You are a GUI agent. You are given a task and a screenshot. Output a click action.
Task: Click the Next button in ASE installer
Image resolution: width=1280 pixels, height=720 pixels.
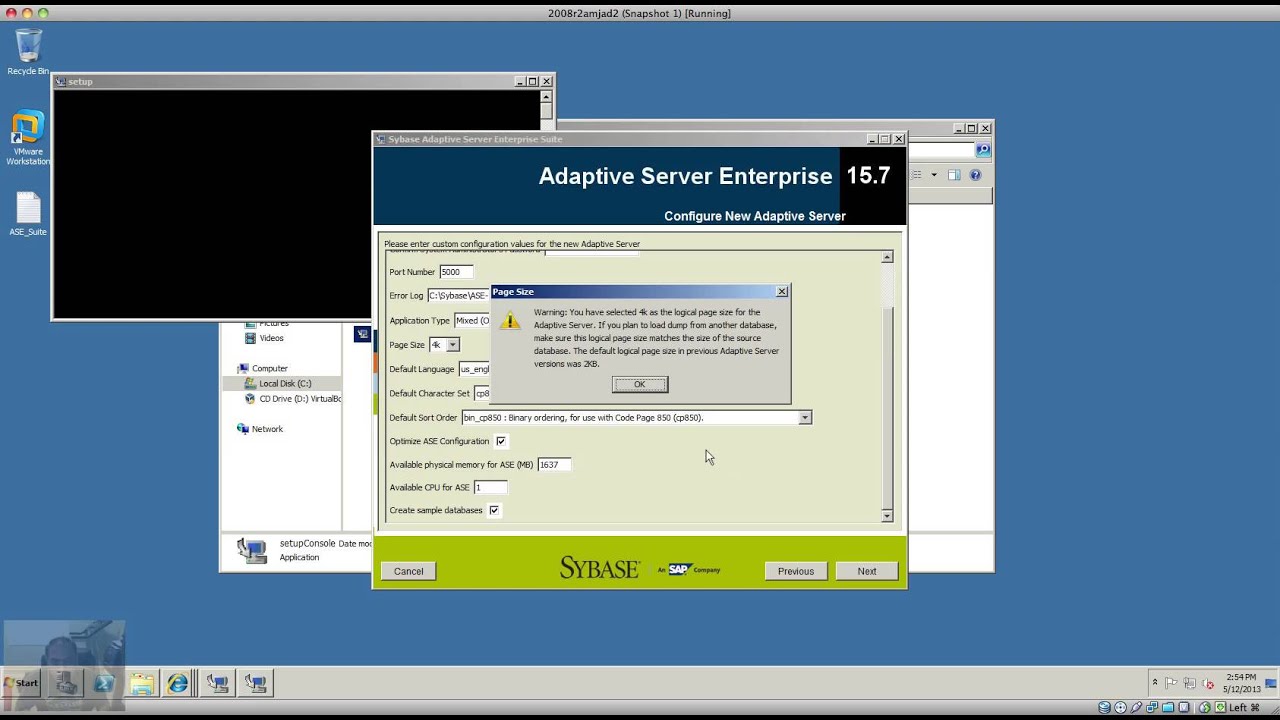tap(867, 571)
